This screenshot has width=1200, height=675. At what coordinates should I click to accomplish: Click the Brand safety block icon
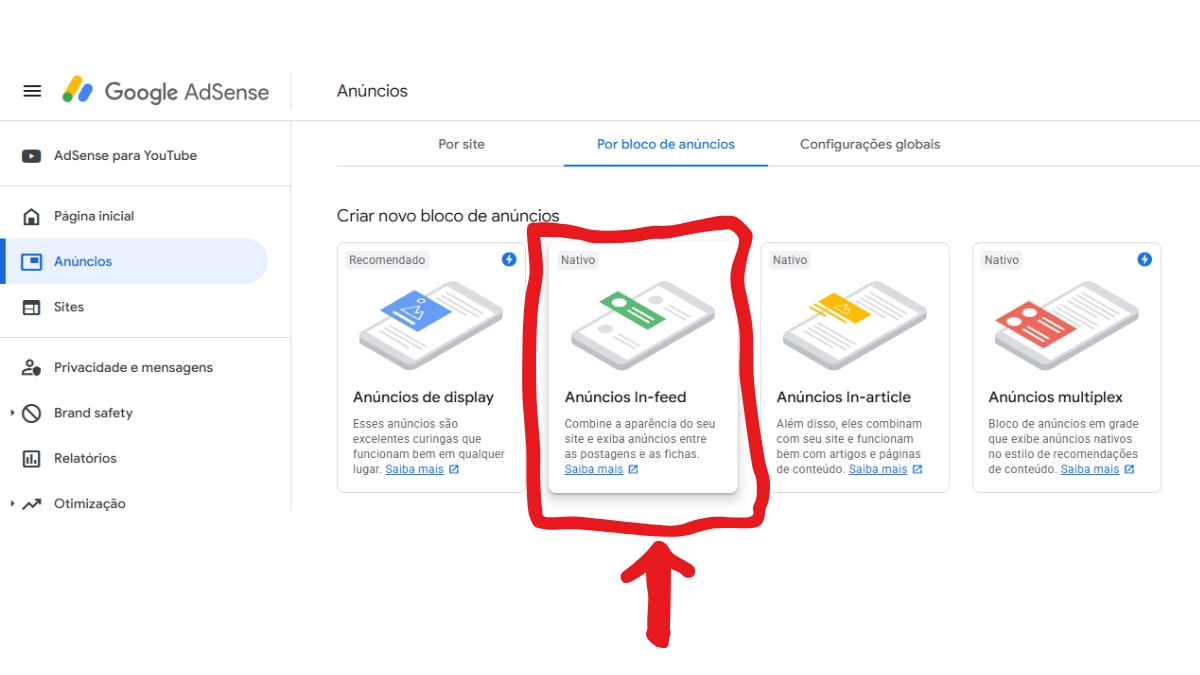click(32, 413)
